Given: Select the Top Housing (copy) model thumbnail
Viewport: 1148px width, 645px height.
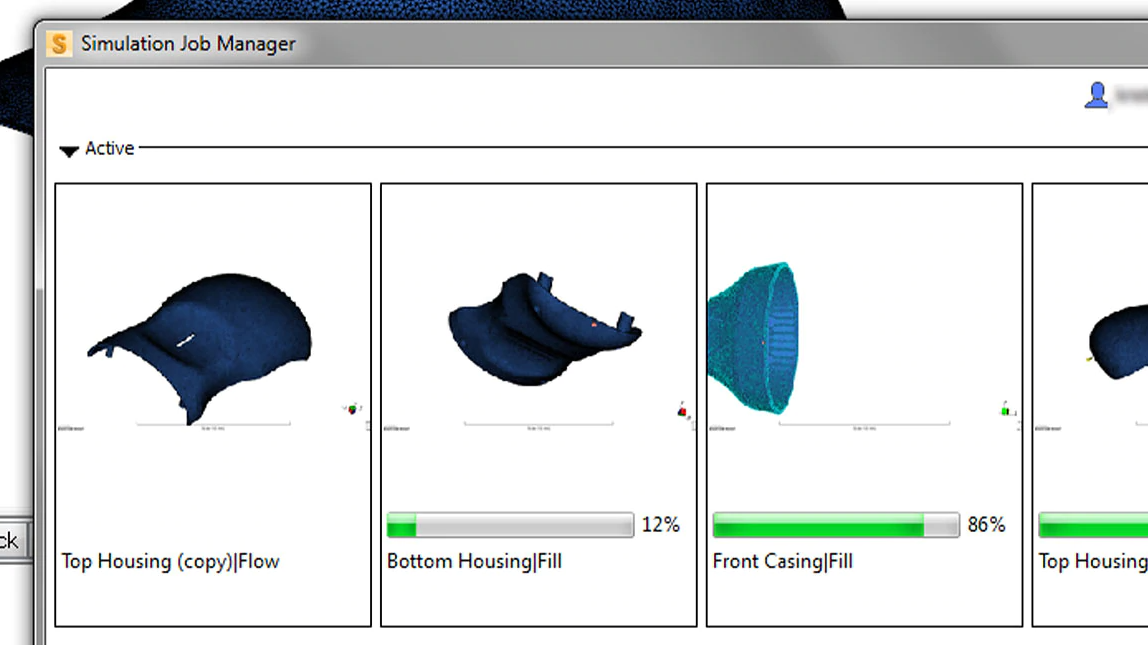Looking at the screenshot, I should [201, 348].
